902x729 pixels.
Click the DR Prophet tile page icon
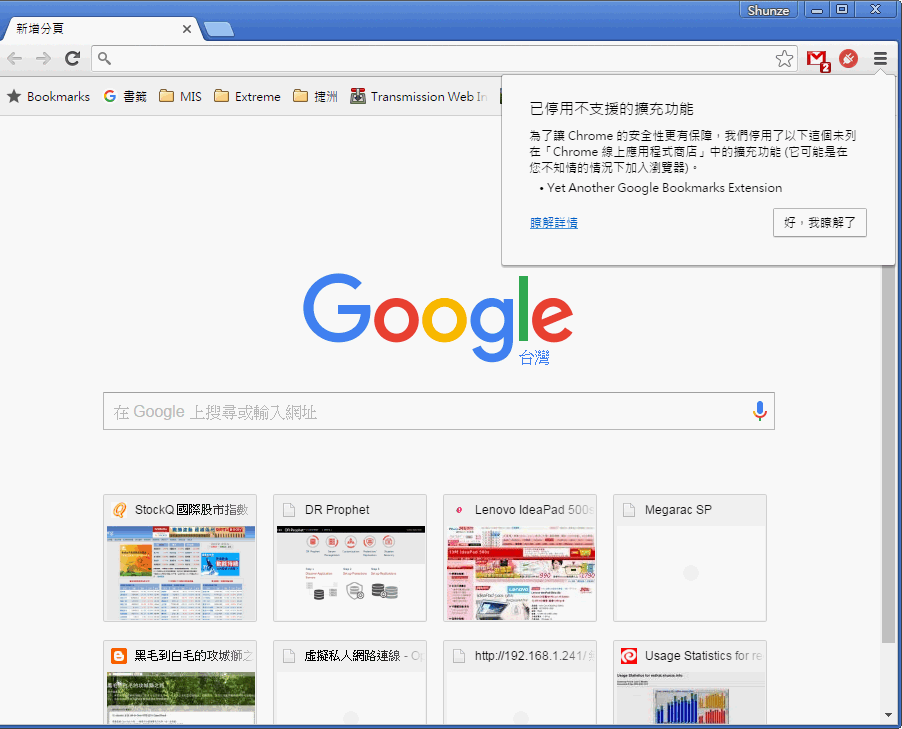click(x=289, y=510)
